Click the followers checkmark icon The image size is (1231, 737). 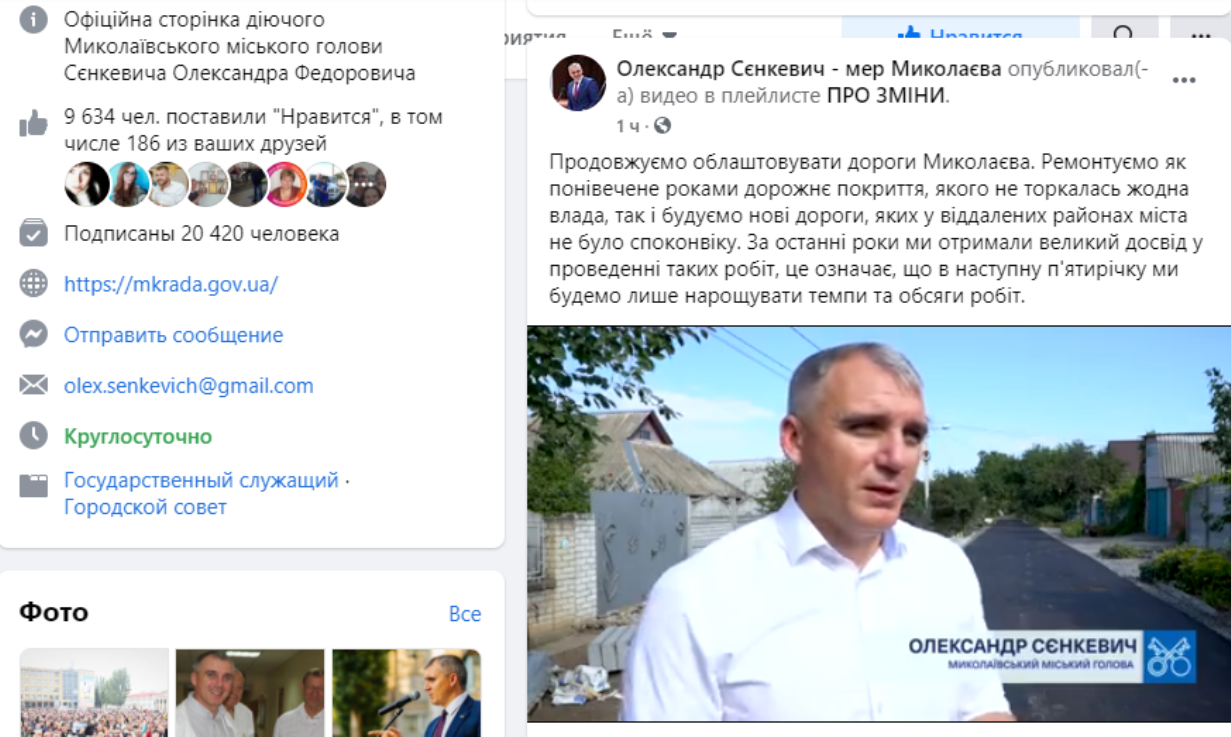pyautogui.click(x=34, y=233)
